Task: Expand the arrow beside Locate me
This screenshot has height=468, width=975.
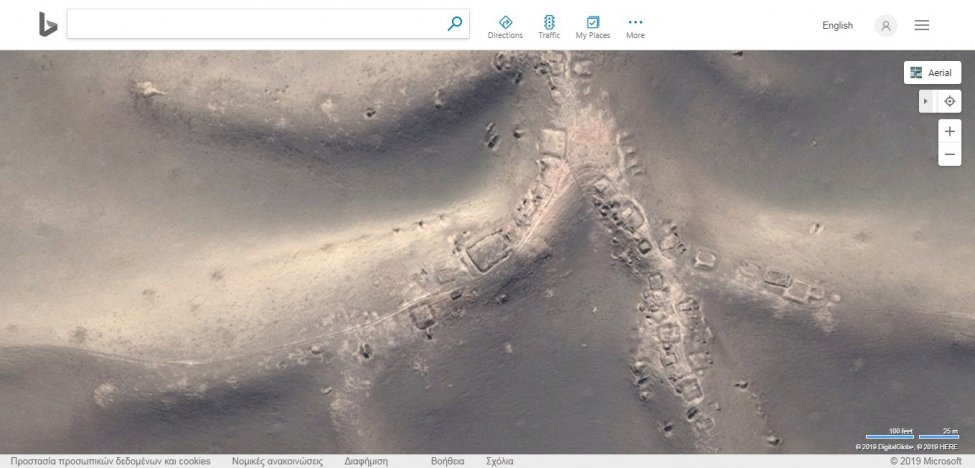Action: click(x=925, y=101)
